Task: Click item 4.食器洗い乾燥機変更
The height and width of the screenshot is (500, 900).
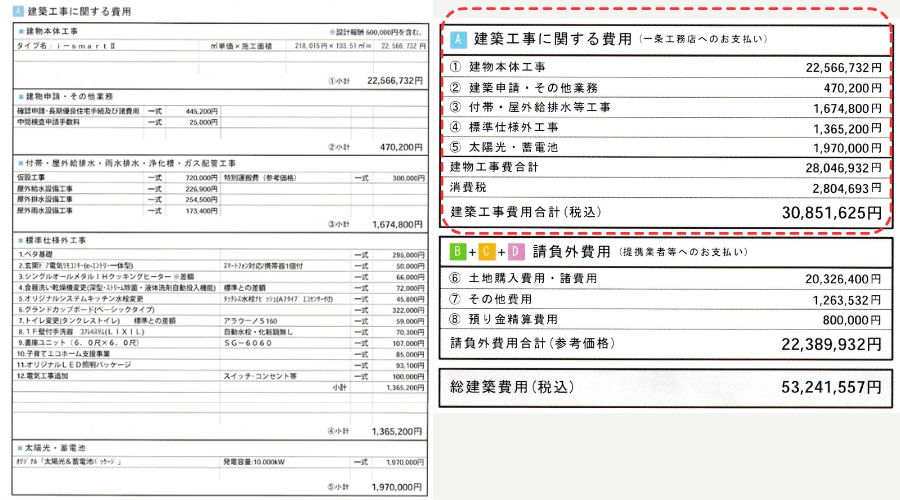Action: tap(116, 288)
